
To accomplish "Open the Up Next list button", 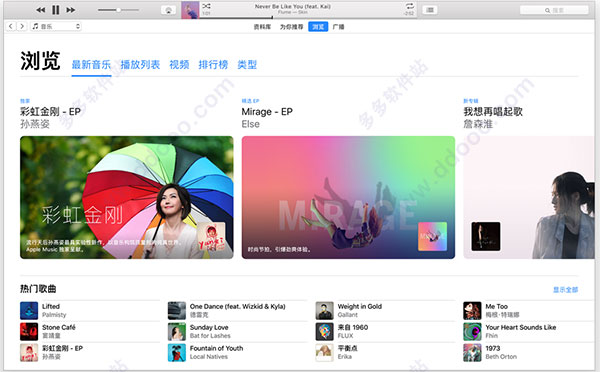I will click(430, 10).
